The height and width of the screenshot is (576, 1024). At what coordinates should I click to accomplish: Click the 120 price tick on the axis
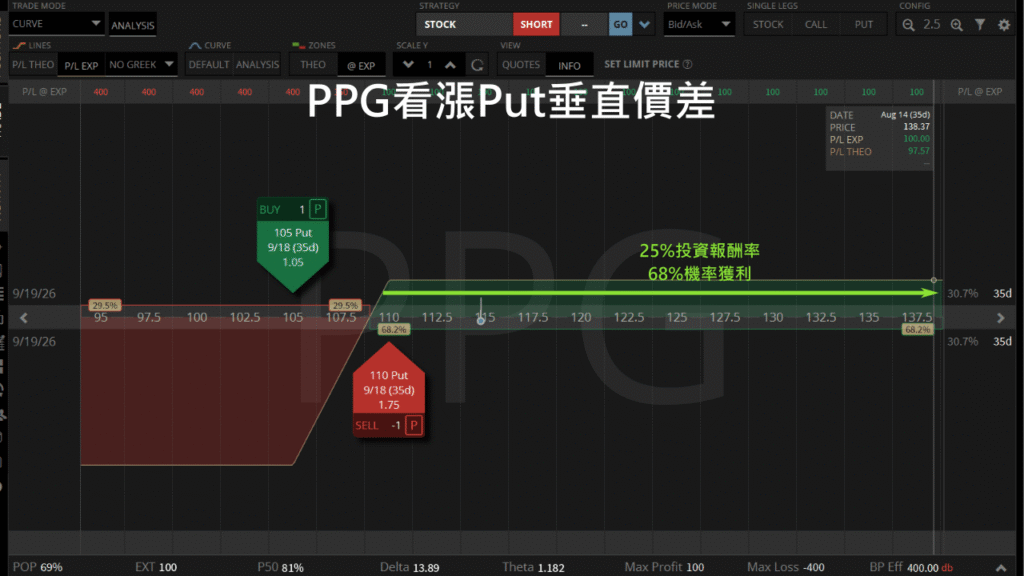581,317
